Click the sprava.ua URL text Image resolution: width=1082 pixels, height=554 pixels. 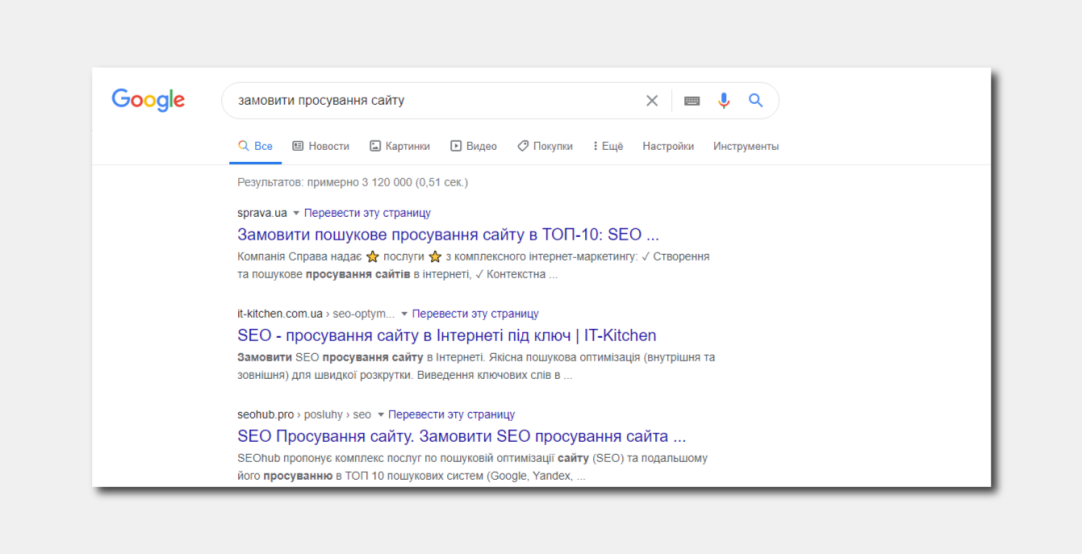[262, 213]
